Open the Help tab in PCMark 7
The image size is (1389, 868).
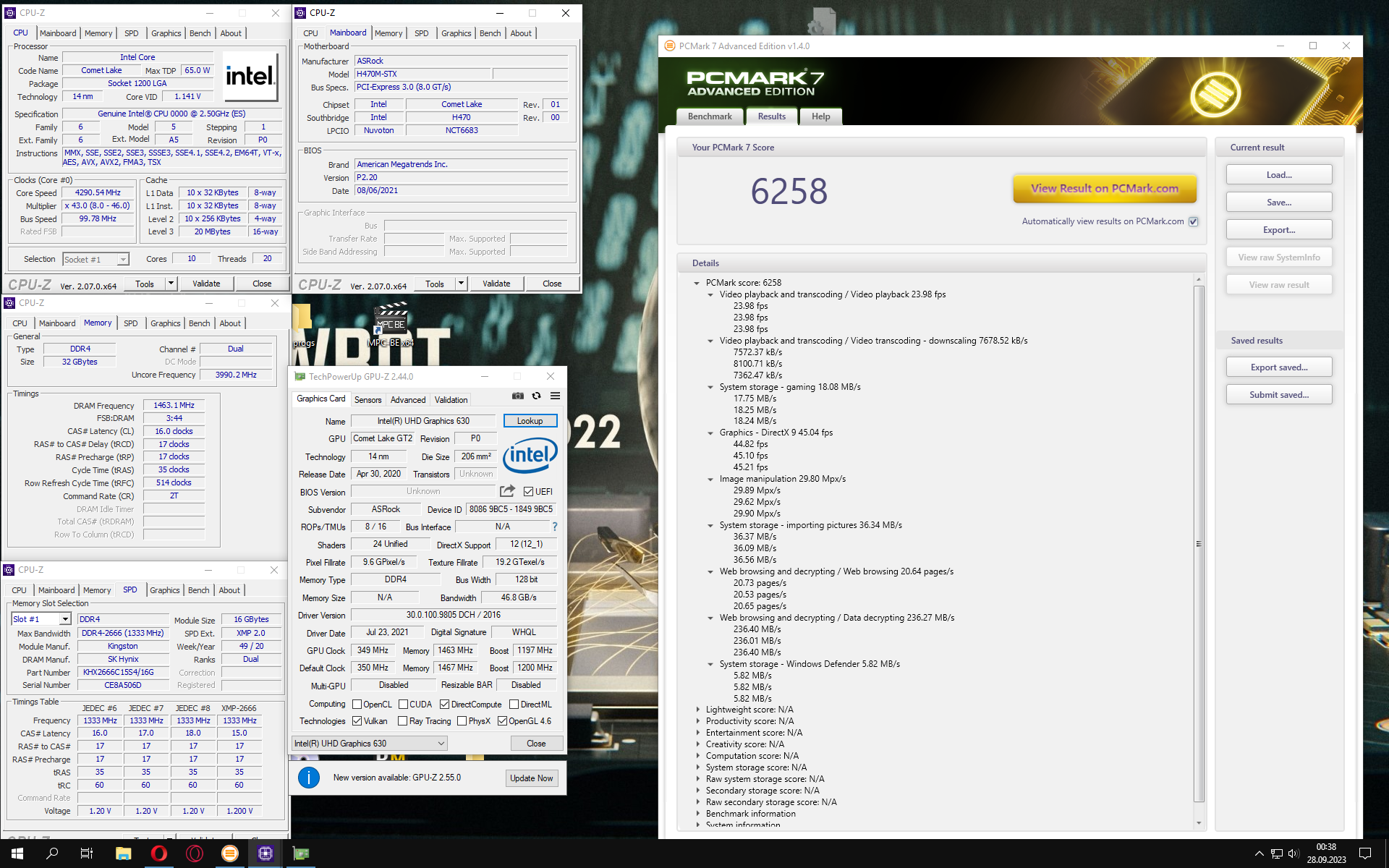(x=820, y=116)
